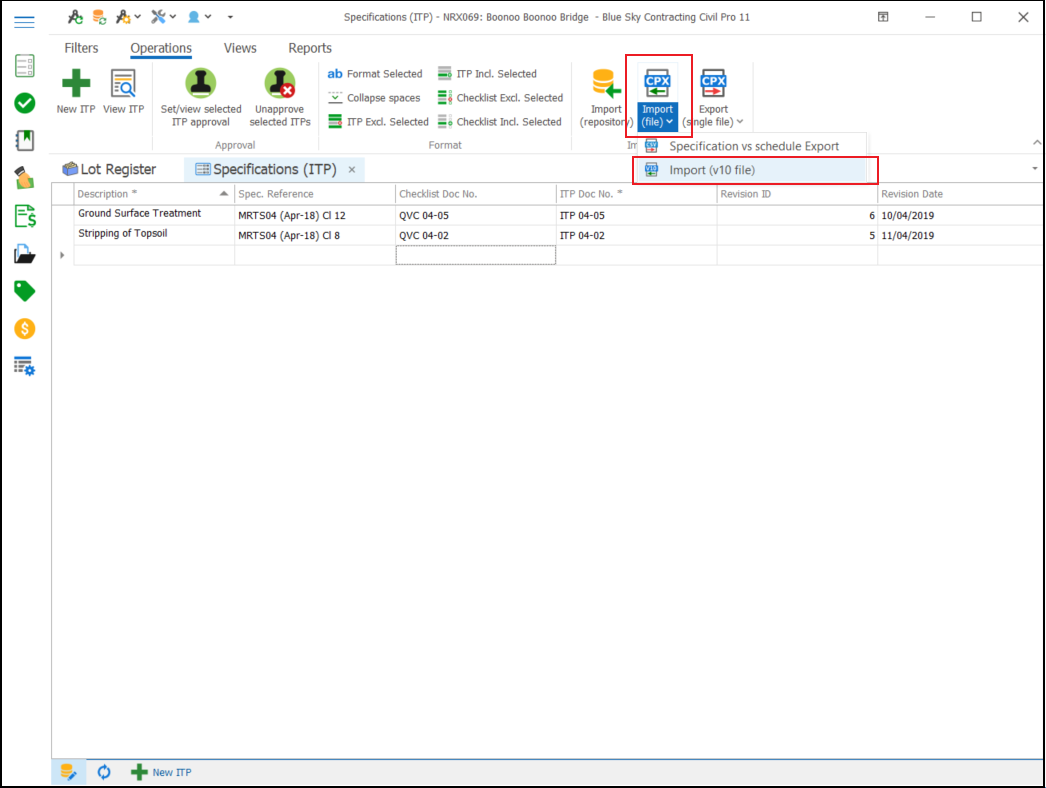Click the orange dollar coin sidebar icon
The image size is (1046, 788).
pyautogui.click(x=25, y=328)
